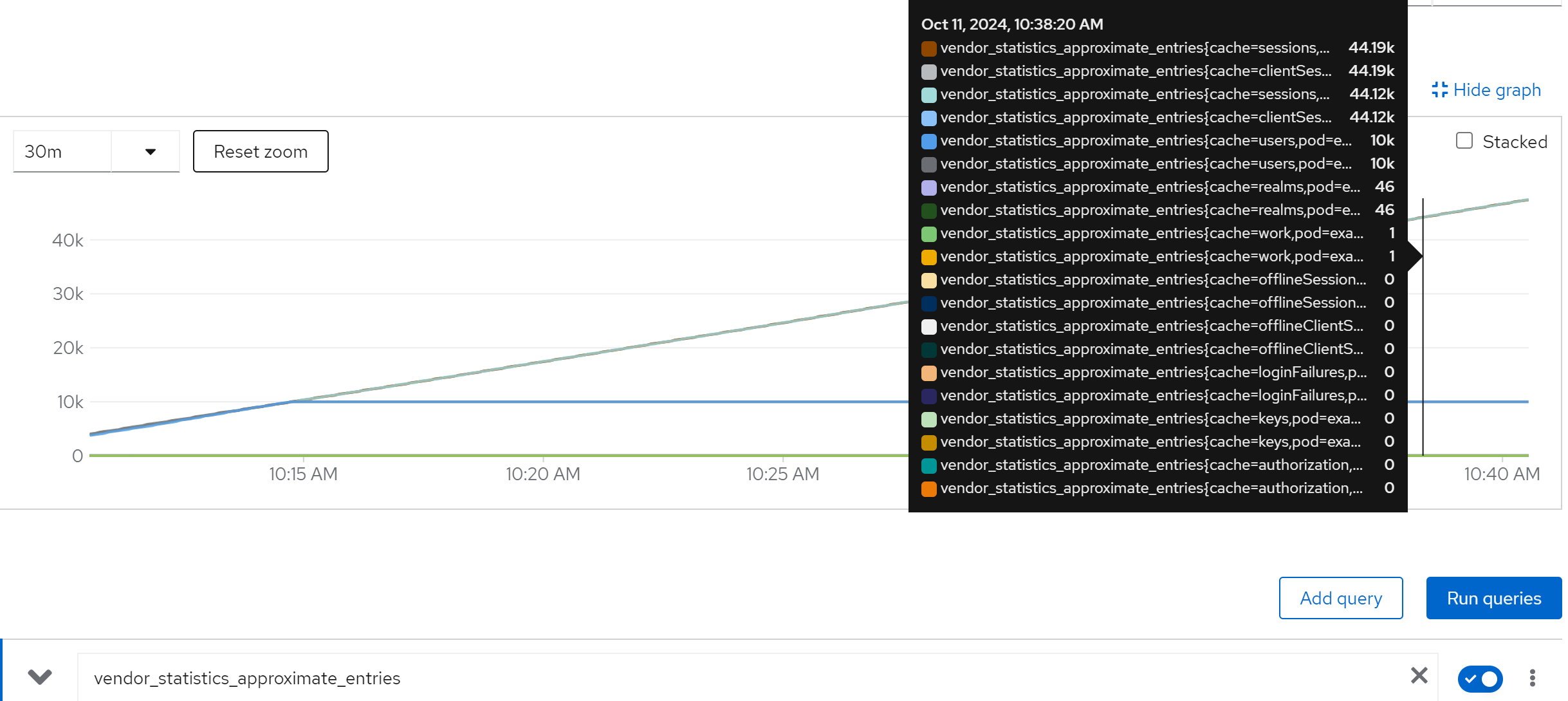Click Reset zoom button

[x=261, y=152]
